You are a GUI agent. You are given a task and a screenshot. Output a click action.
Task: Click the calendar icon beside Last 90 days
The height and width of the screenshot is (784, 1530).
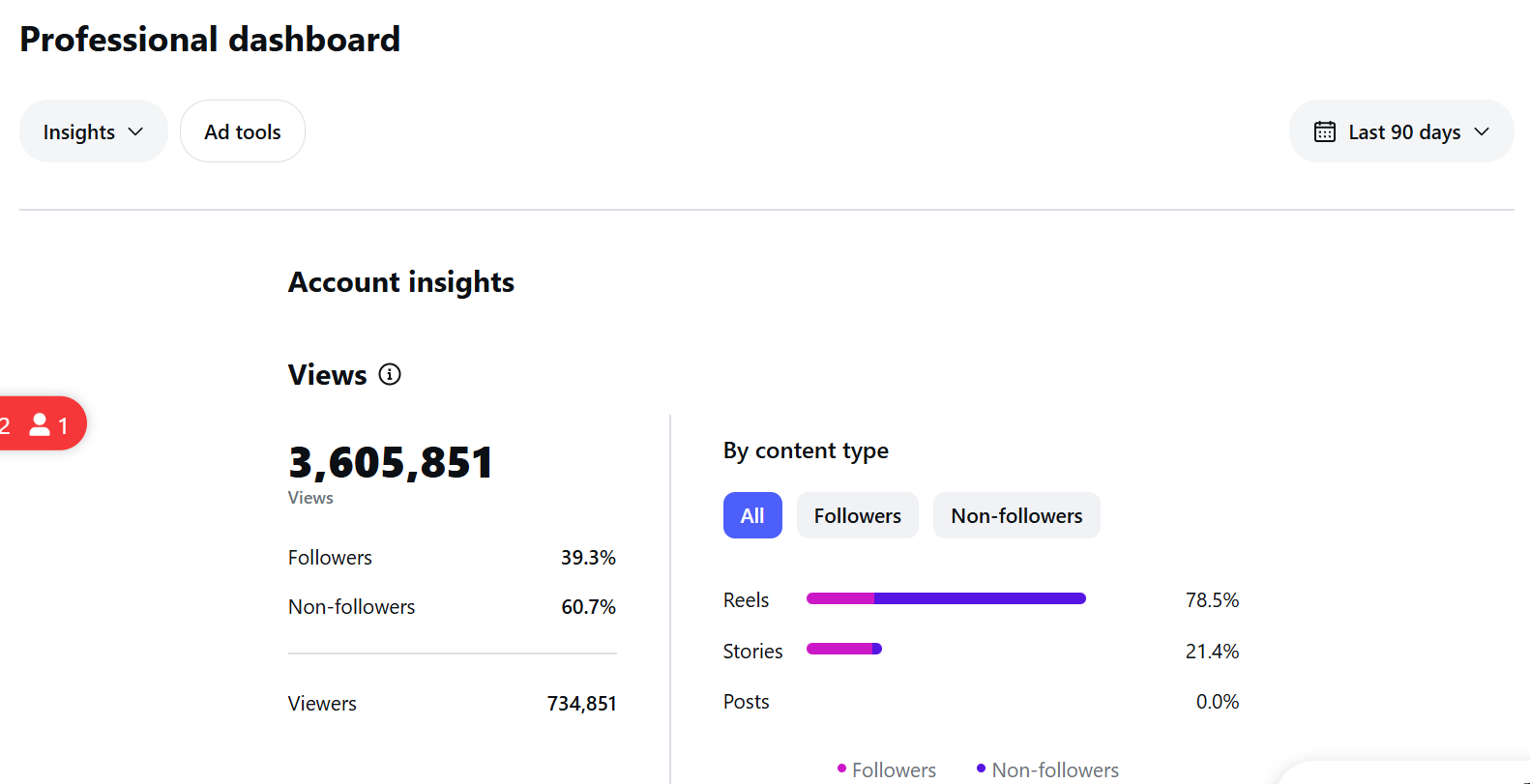1325,131
